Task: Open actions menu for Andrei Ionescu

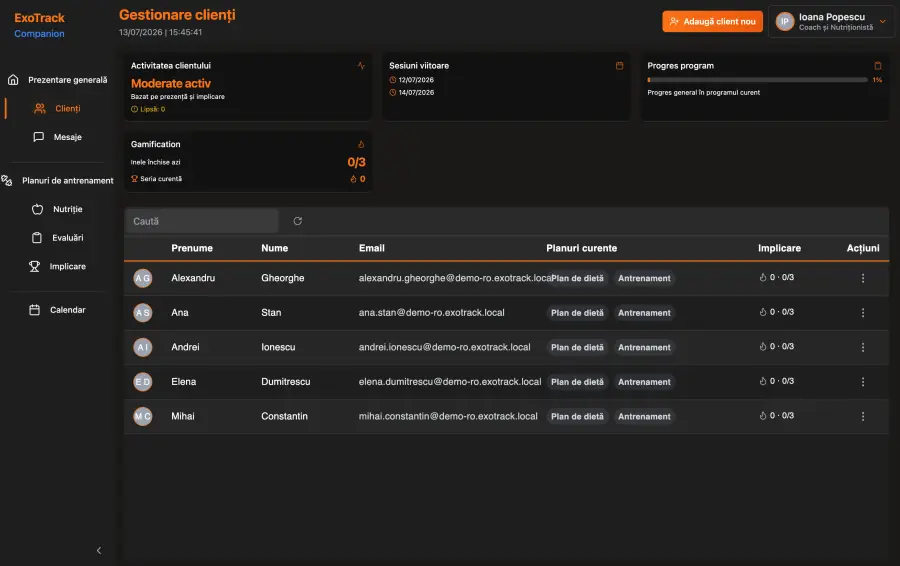Action: 863,347
